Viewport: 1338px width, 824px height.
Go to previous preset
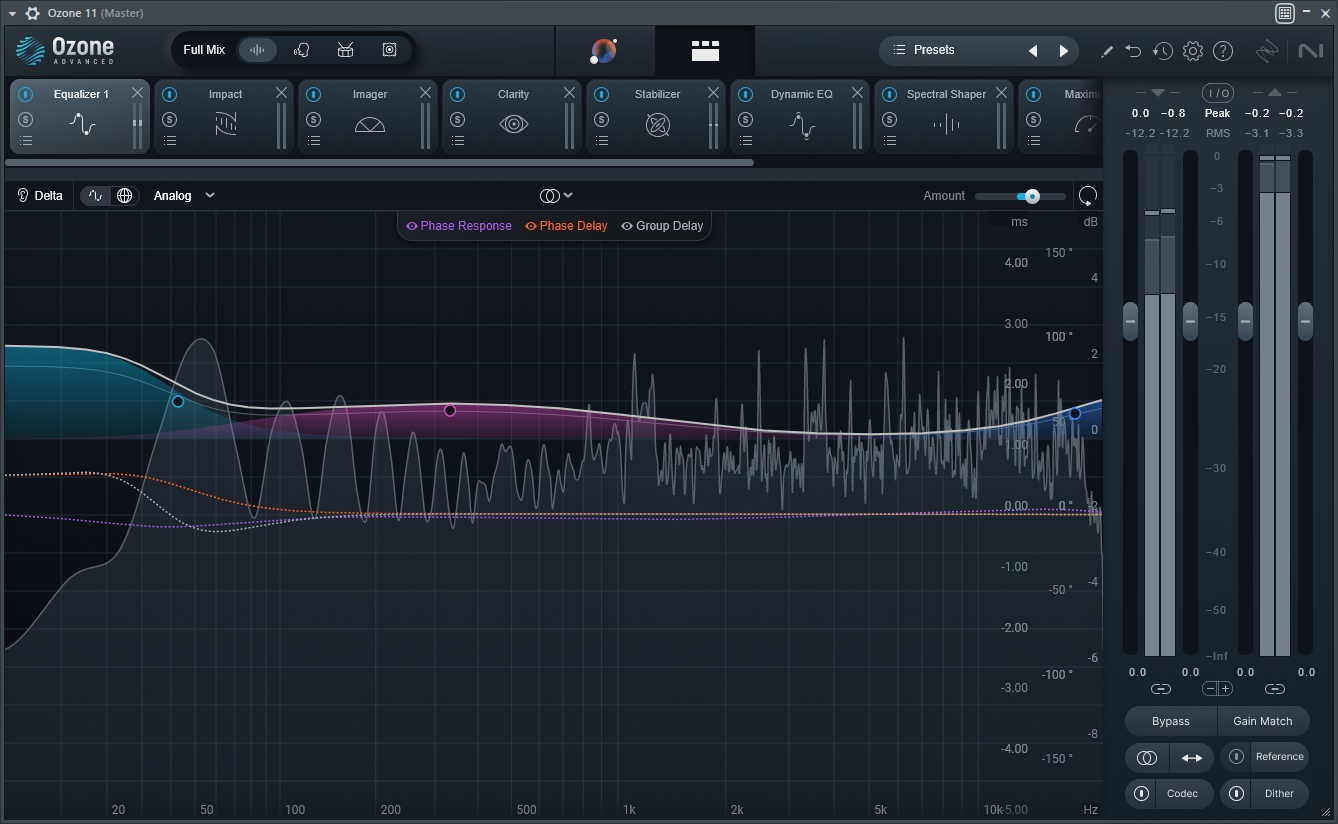[x=1033, y=51]
